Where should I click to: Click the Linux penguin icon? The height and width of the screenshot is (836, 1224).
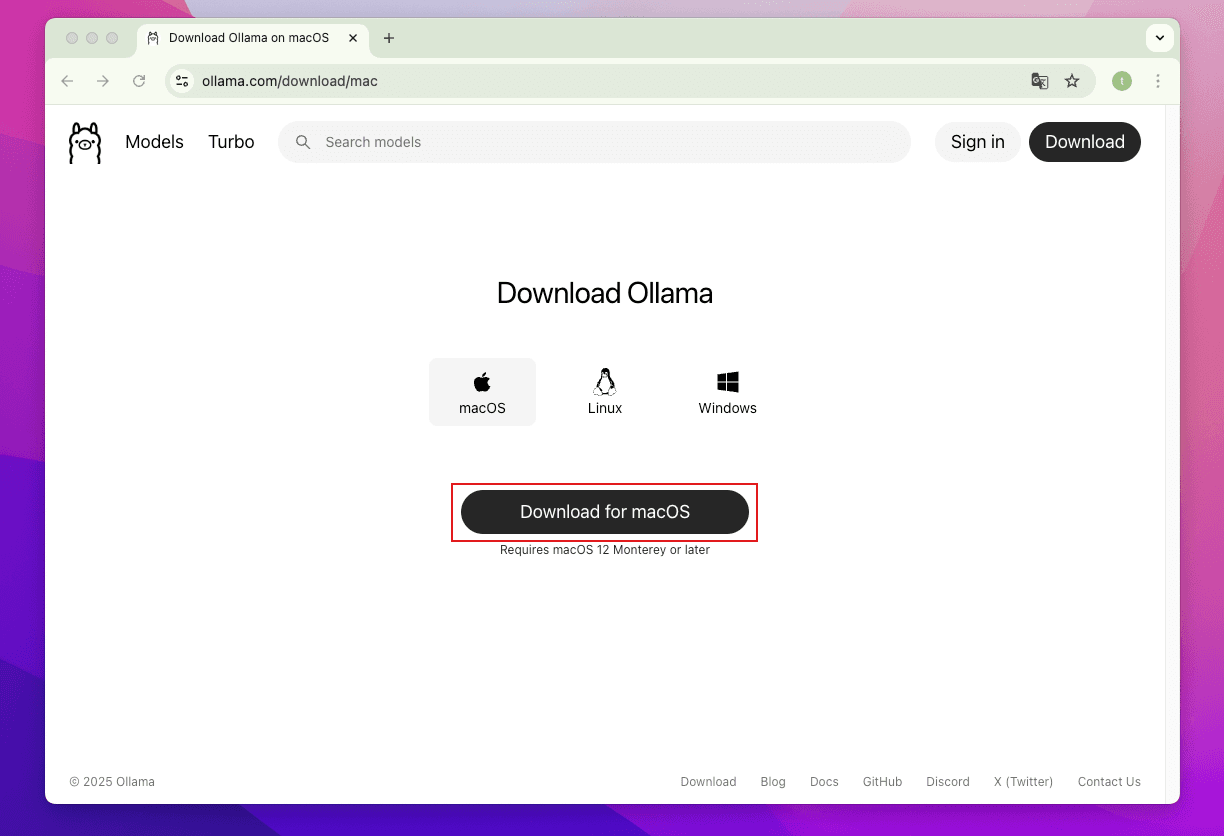[604, 382]
